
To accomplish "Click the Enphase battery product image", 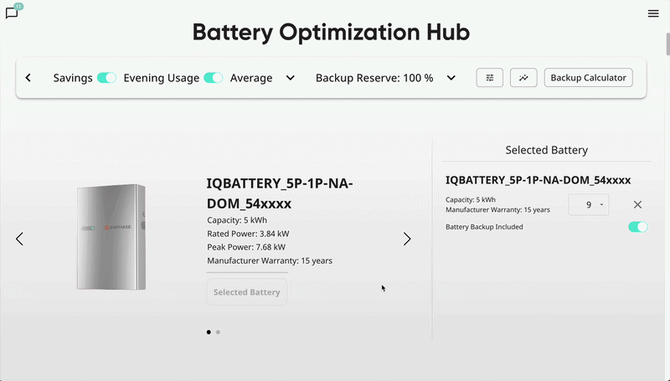I will (111, 237).
